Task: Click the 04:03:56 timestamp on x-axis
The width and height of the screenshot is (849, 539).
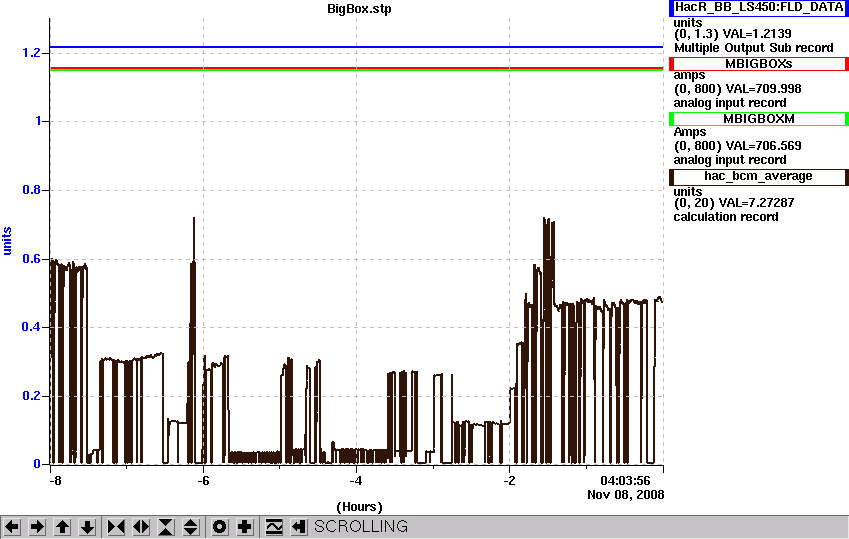Action: 625,480
